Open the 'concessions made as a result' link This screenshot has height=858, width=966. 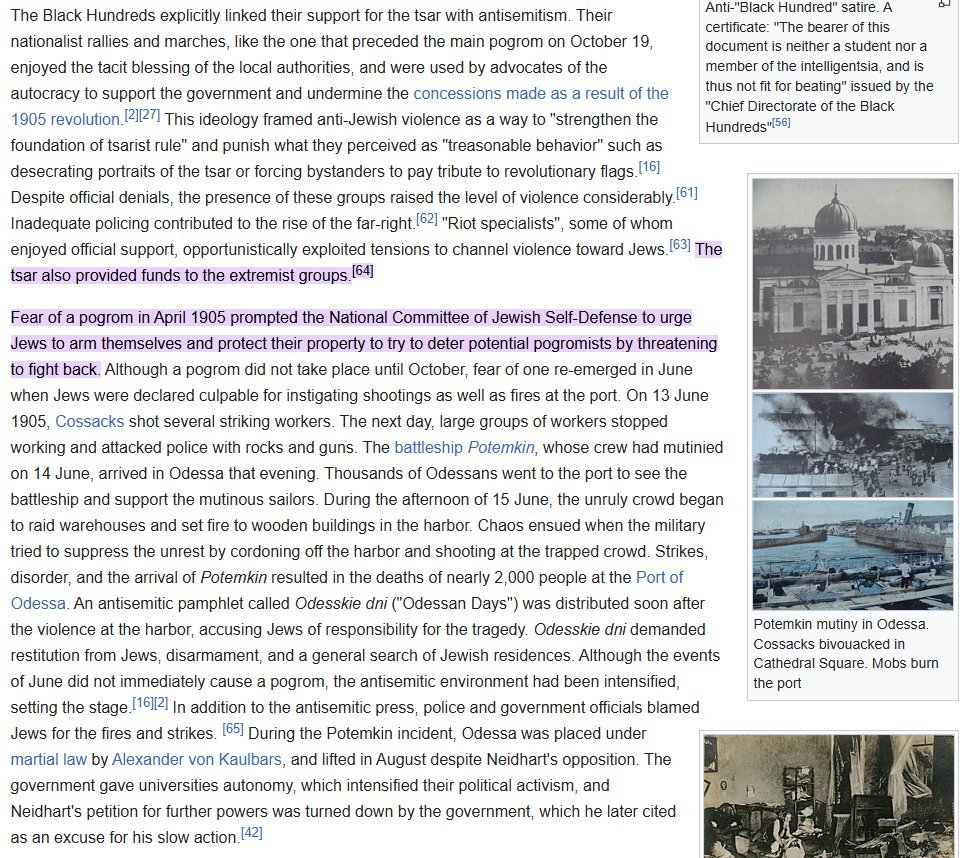(x=541, y=94)
